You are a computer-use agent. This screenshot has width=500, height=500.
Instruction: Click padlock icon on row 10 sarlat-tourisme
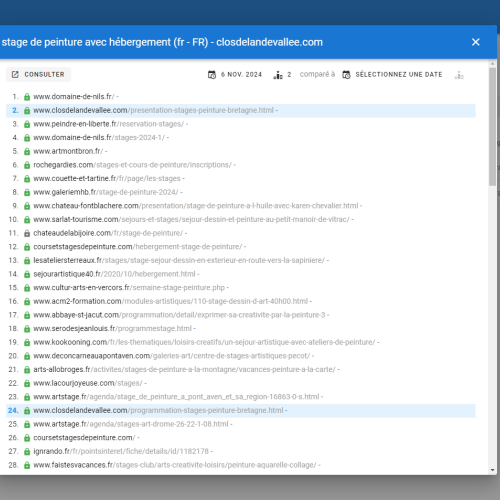pos(27,220)
